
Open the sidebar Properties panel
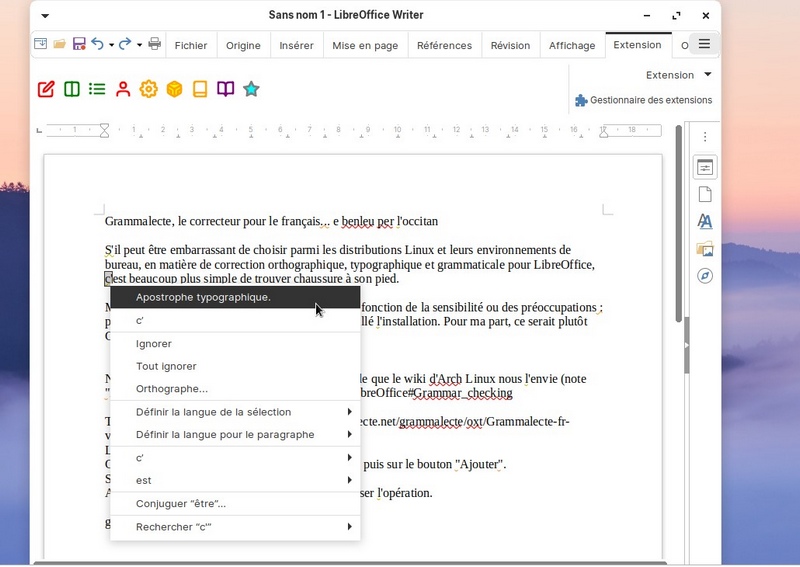[x=705, y=168]
